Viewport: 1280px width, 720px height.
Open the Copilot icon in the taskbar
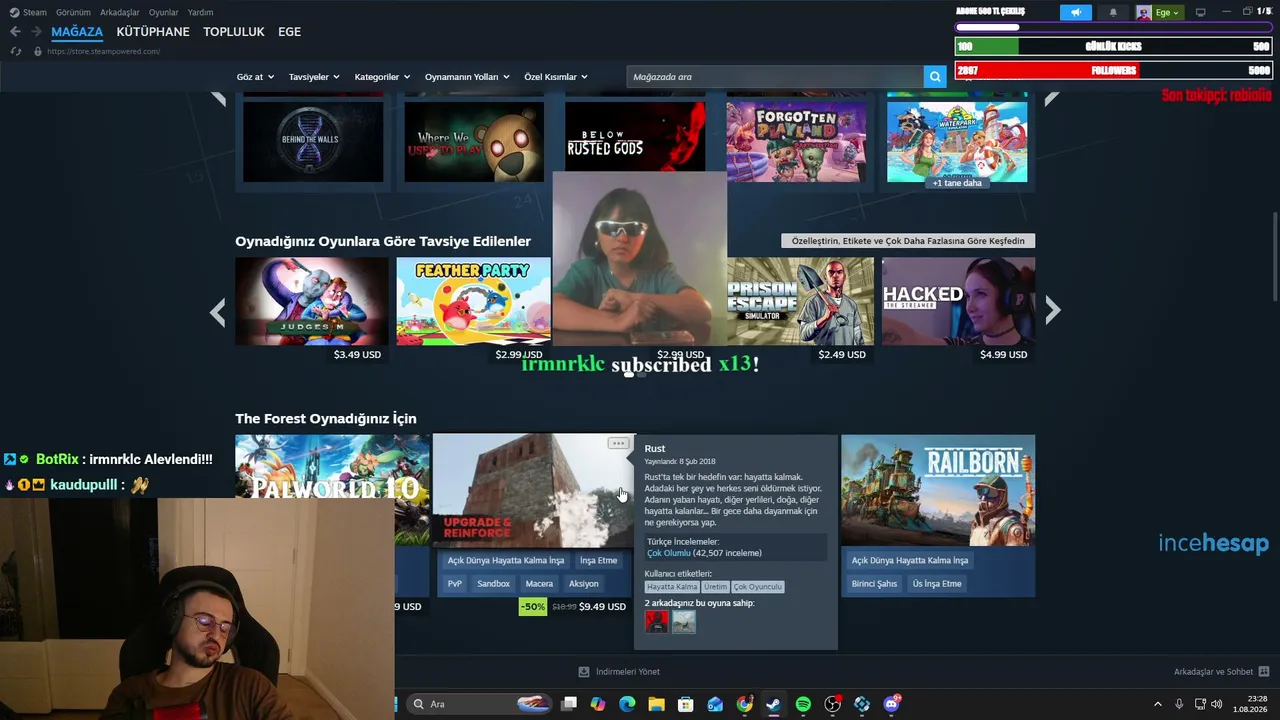598,704
